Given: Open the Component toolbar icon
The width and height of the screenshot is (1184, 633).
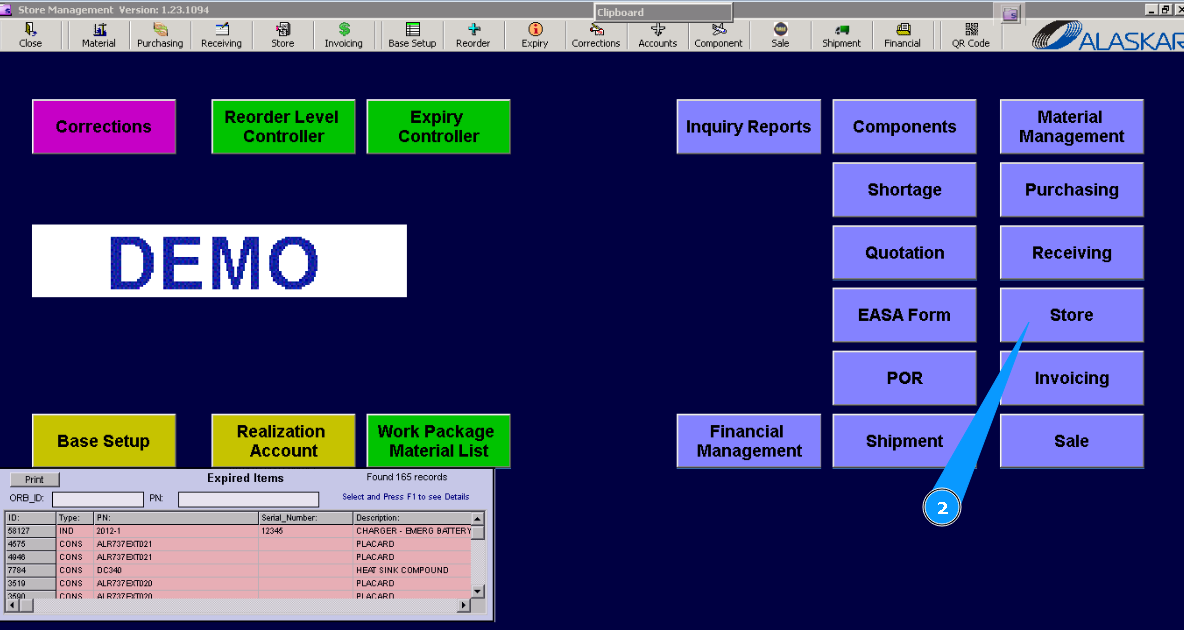Looking at the screenshot, I should click(719, 36).
